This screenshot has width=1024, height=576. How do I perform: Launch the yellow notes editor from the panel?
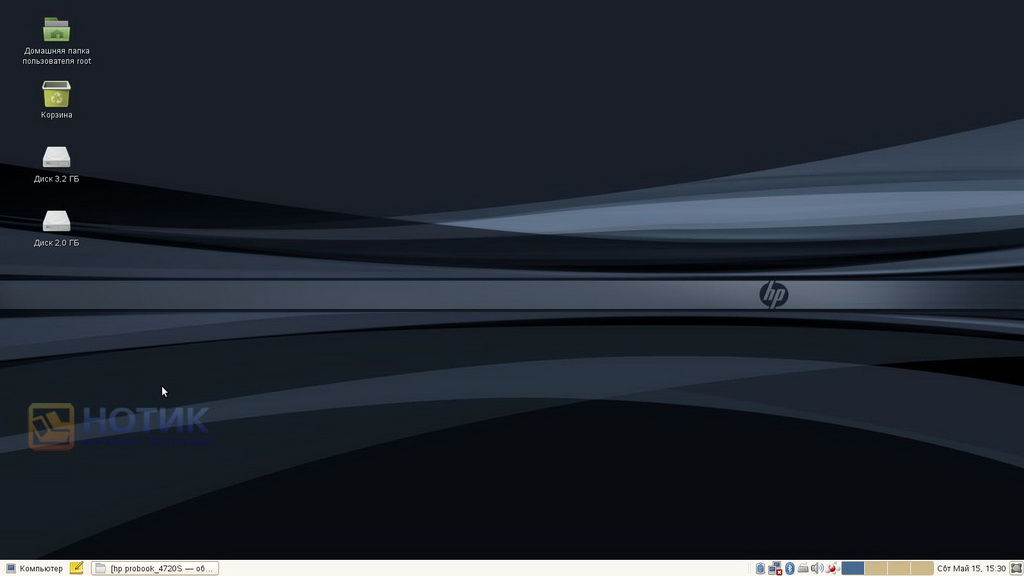point(76,567)
